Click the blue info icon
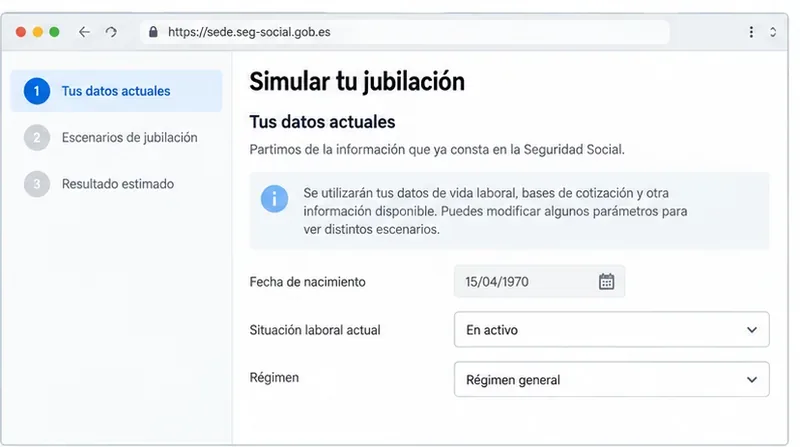 tap(274, 198)
